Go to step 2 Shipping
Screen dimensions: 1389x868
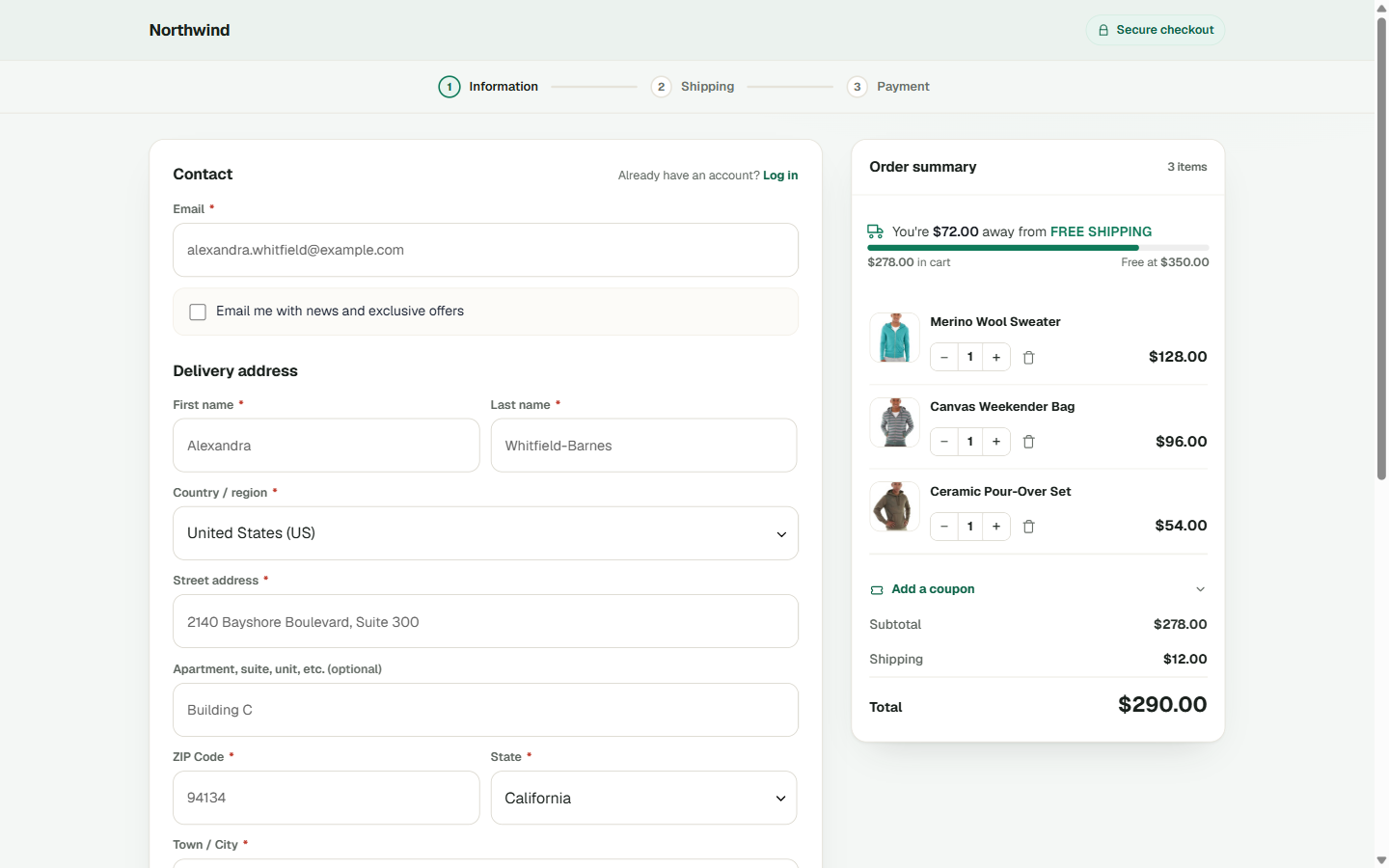[x=693, y=87]
